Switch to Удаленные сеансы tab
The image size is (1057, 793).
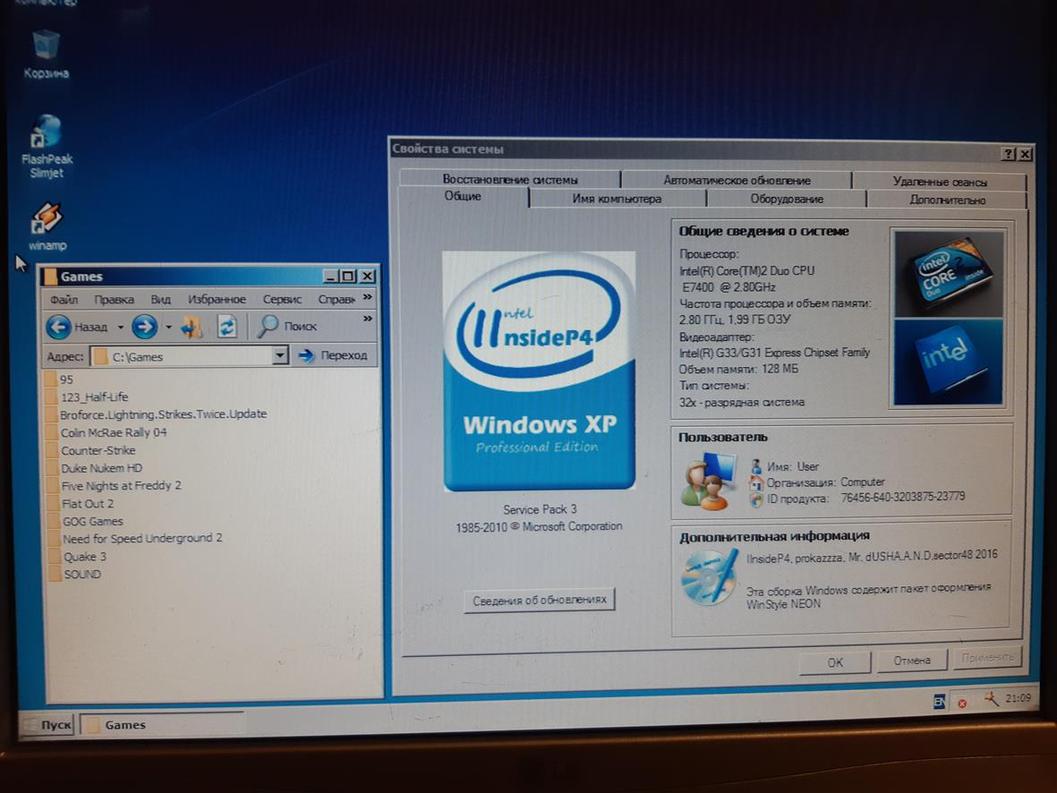(939, 181)
